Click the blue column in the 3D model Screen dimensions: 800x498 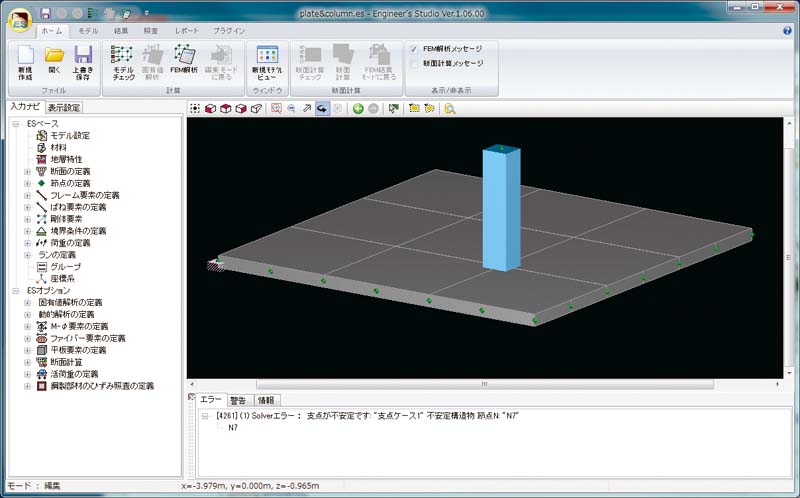(x=502, y=208)
